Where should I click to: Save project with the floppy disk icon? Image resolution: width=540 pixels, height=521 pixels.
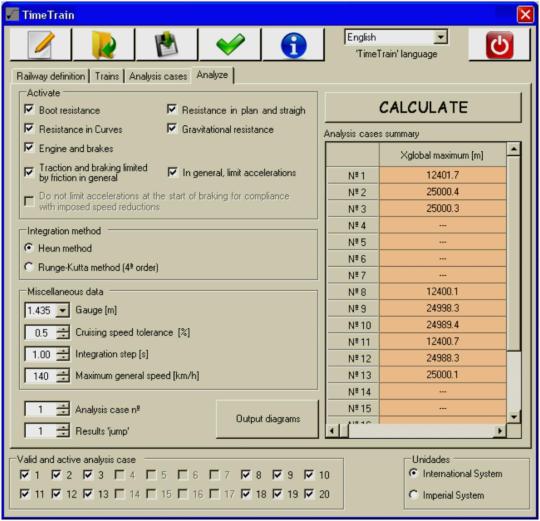(x=167, y=44)
